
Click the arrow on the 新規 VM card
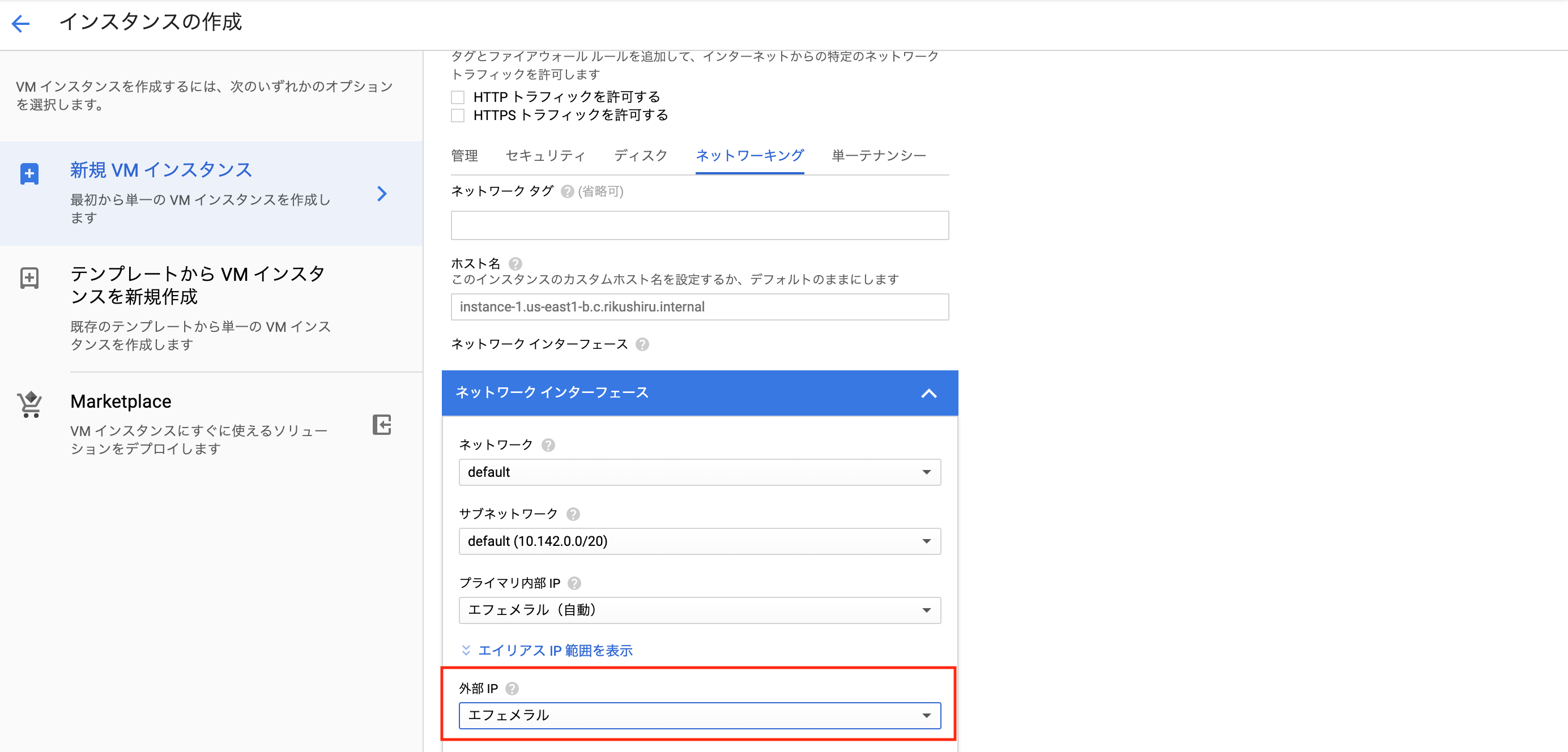coord(382,194)
